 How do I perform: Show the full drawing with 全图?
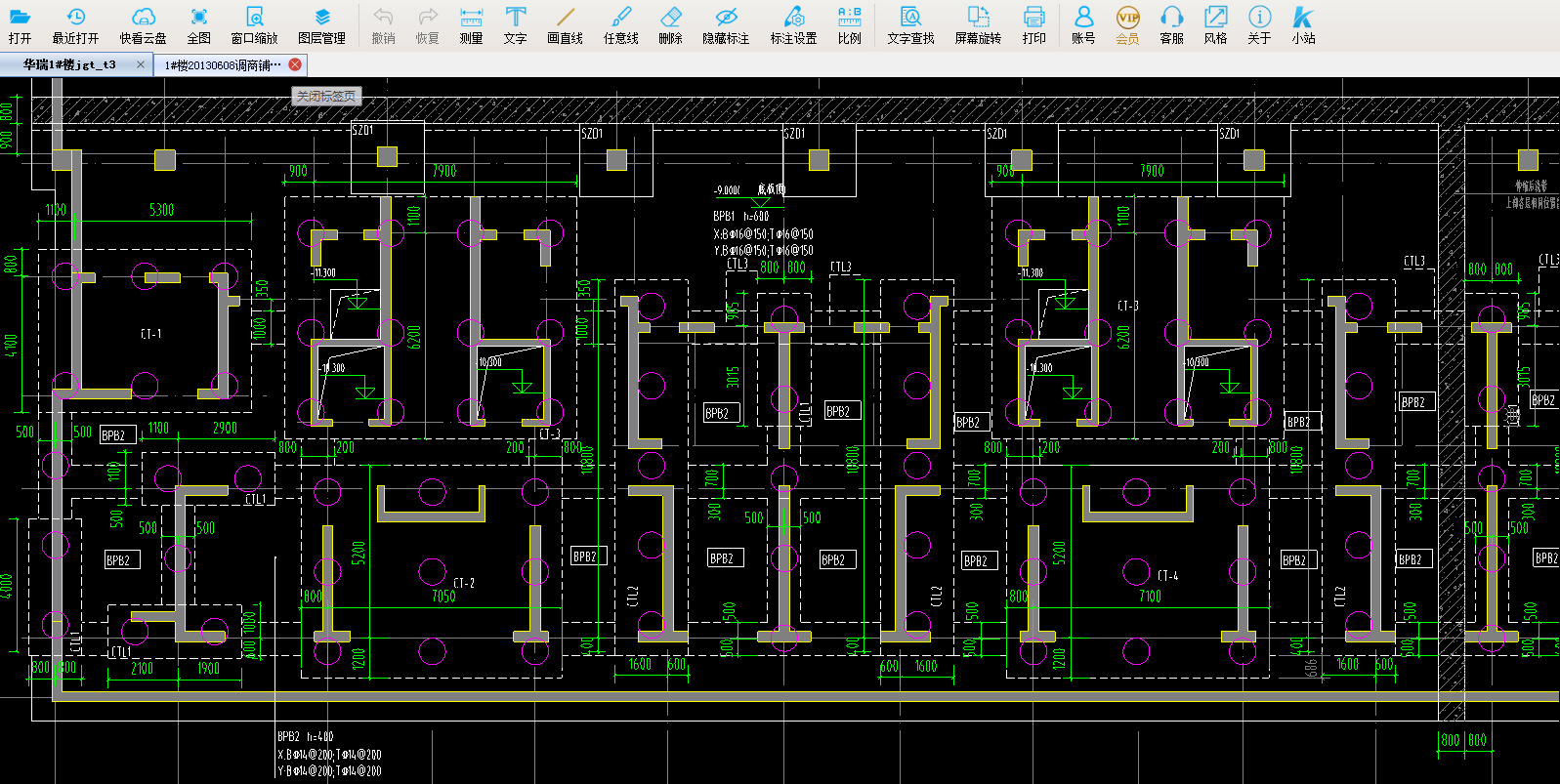[x=198, y=25]
